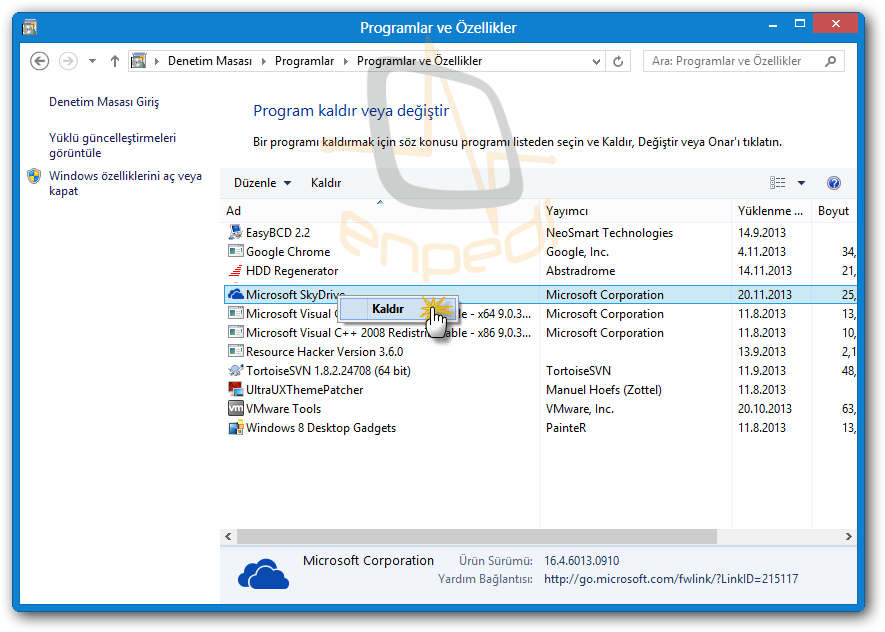Screen dimensions: 885x632
Task: Click product version 16.4.6013.0910 value
Action: click(x=581, y=561)
